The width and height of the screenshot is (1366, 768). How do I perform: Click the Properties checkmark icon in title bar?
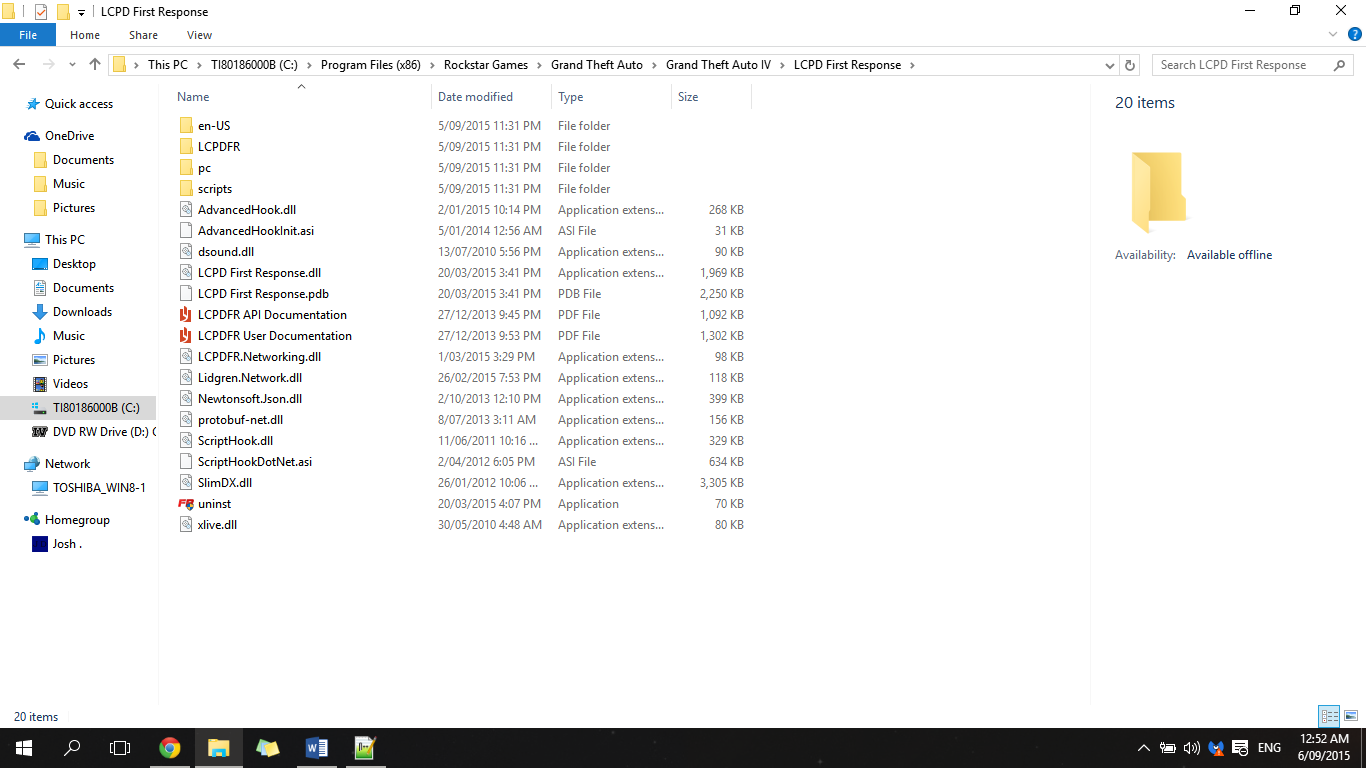[41, 11]
